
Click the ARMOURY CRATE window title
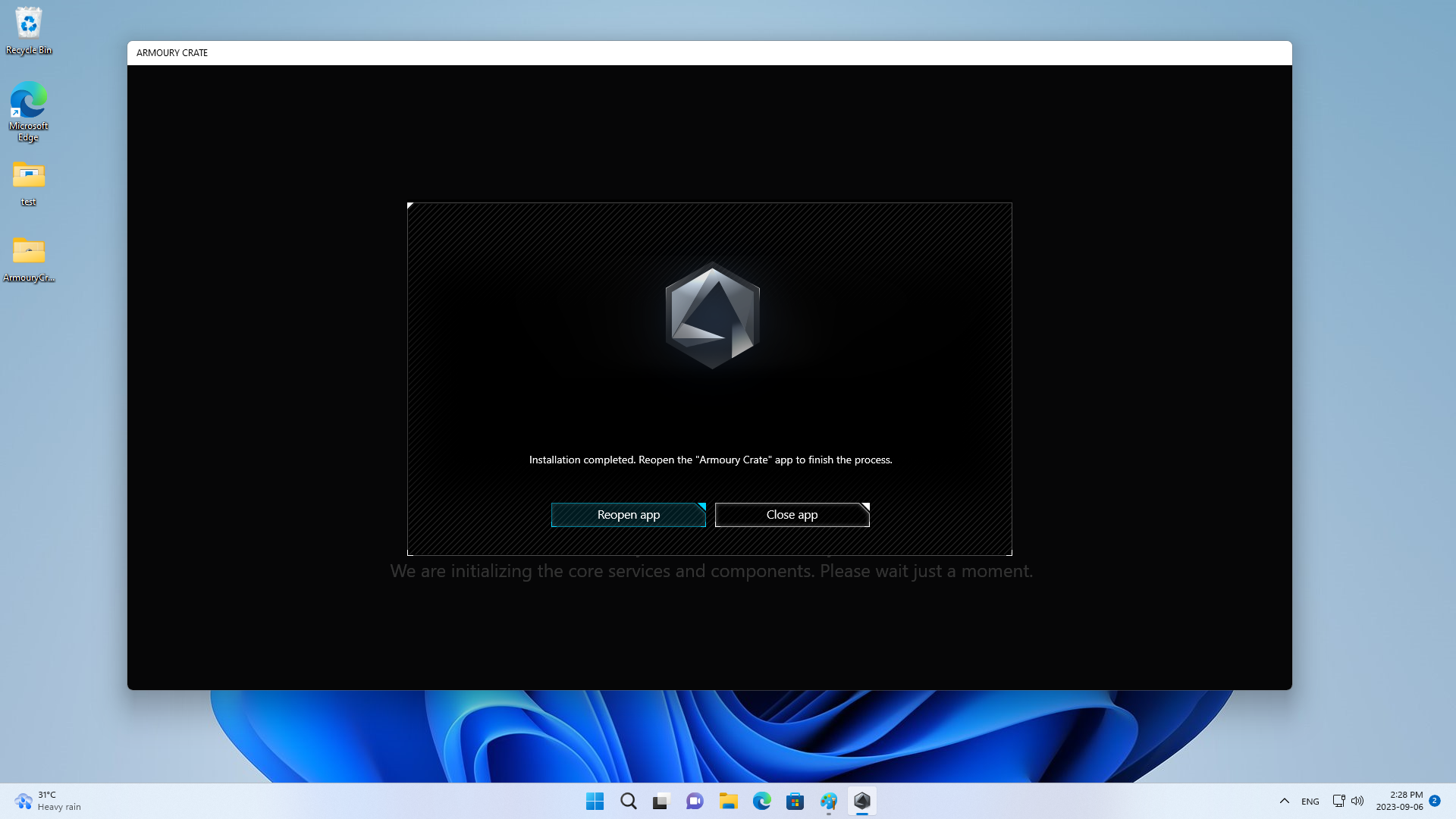(172, 53)
